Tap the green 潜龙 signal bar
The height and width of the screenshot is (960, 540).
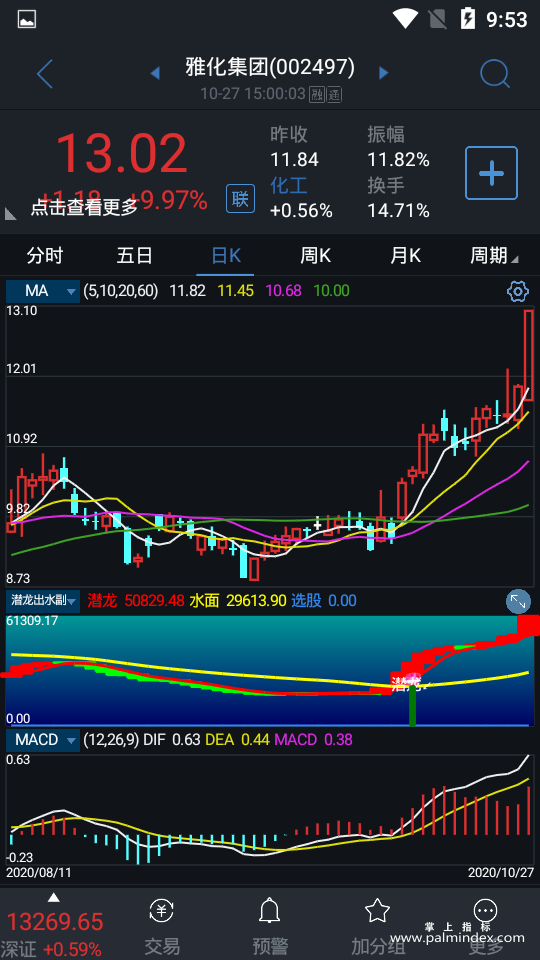point(412,705)
